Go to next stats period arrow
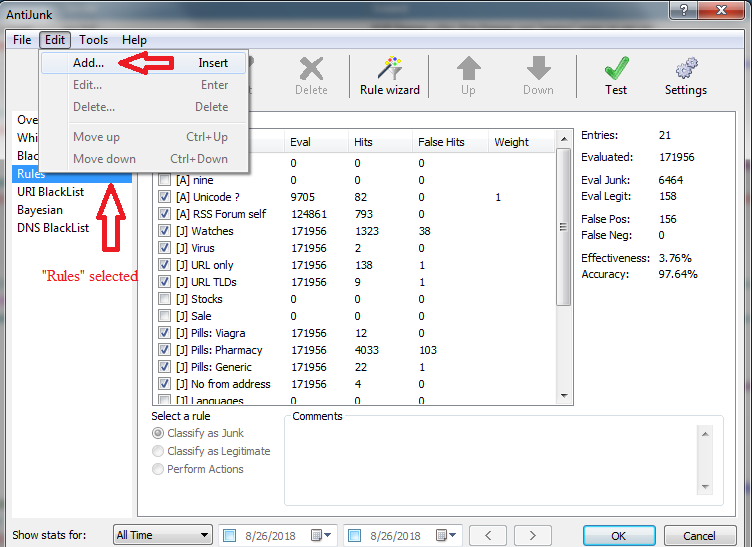This screenshot has width=752, height=547. pos(532,535)
